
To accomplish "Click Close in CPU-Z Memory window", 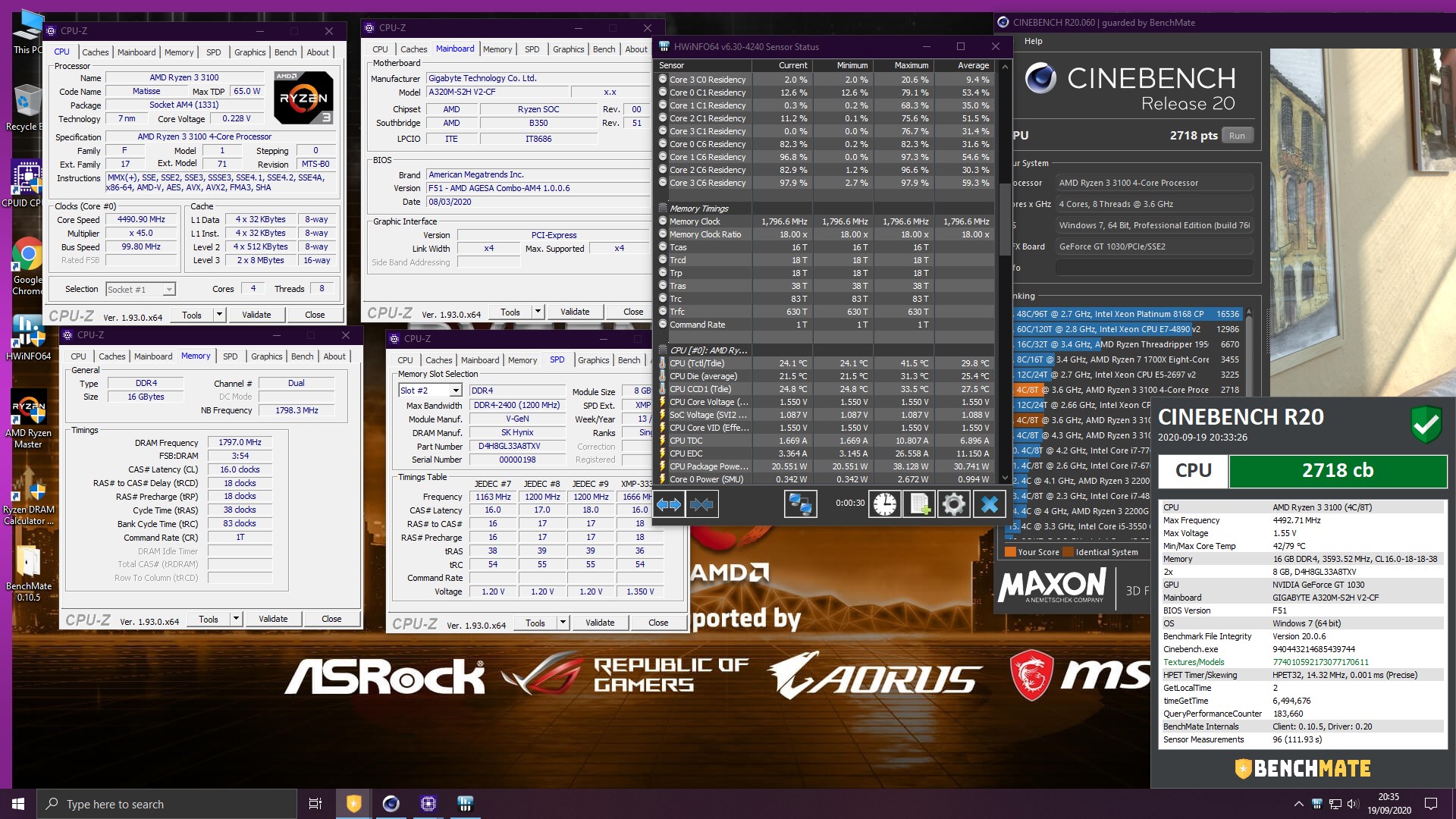I will [x=331, y=619].
